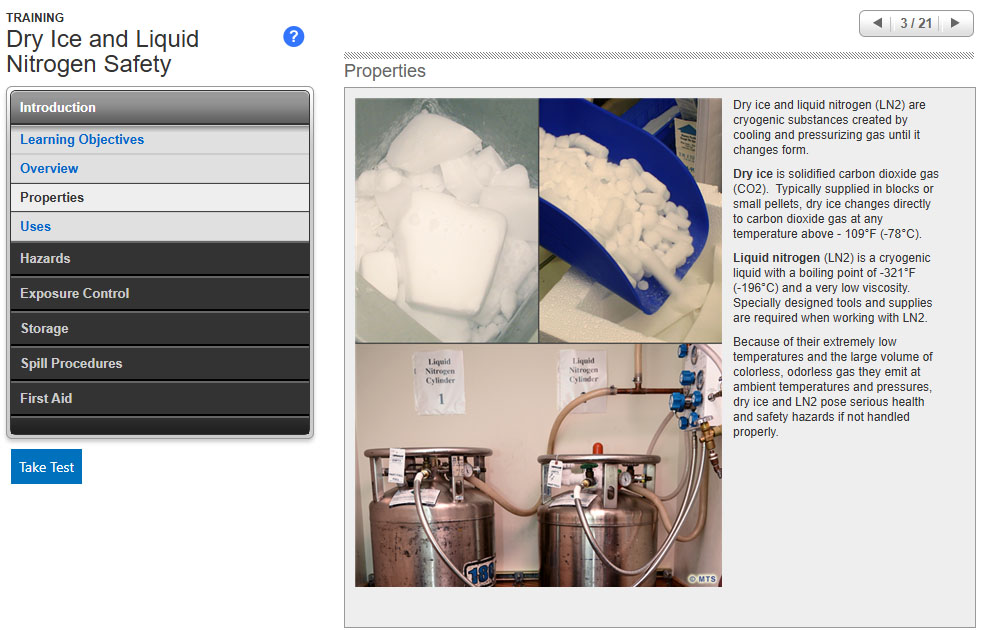The height and width of the screenshot is (630, 987).
Task: Open the Learning Objectives page
Action: 82,140
